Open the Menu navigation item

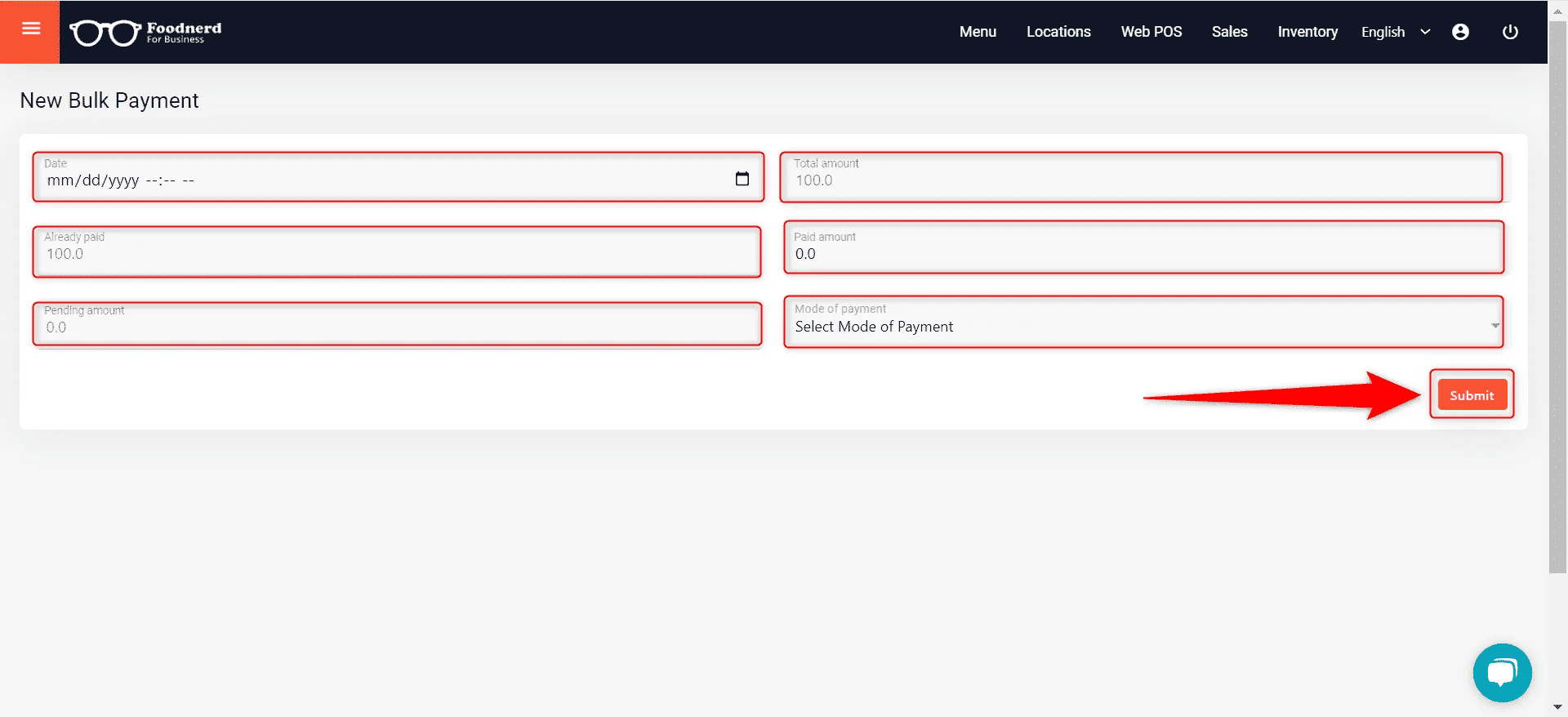(x=978, y=32)
